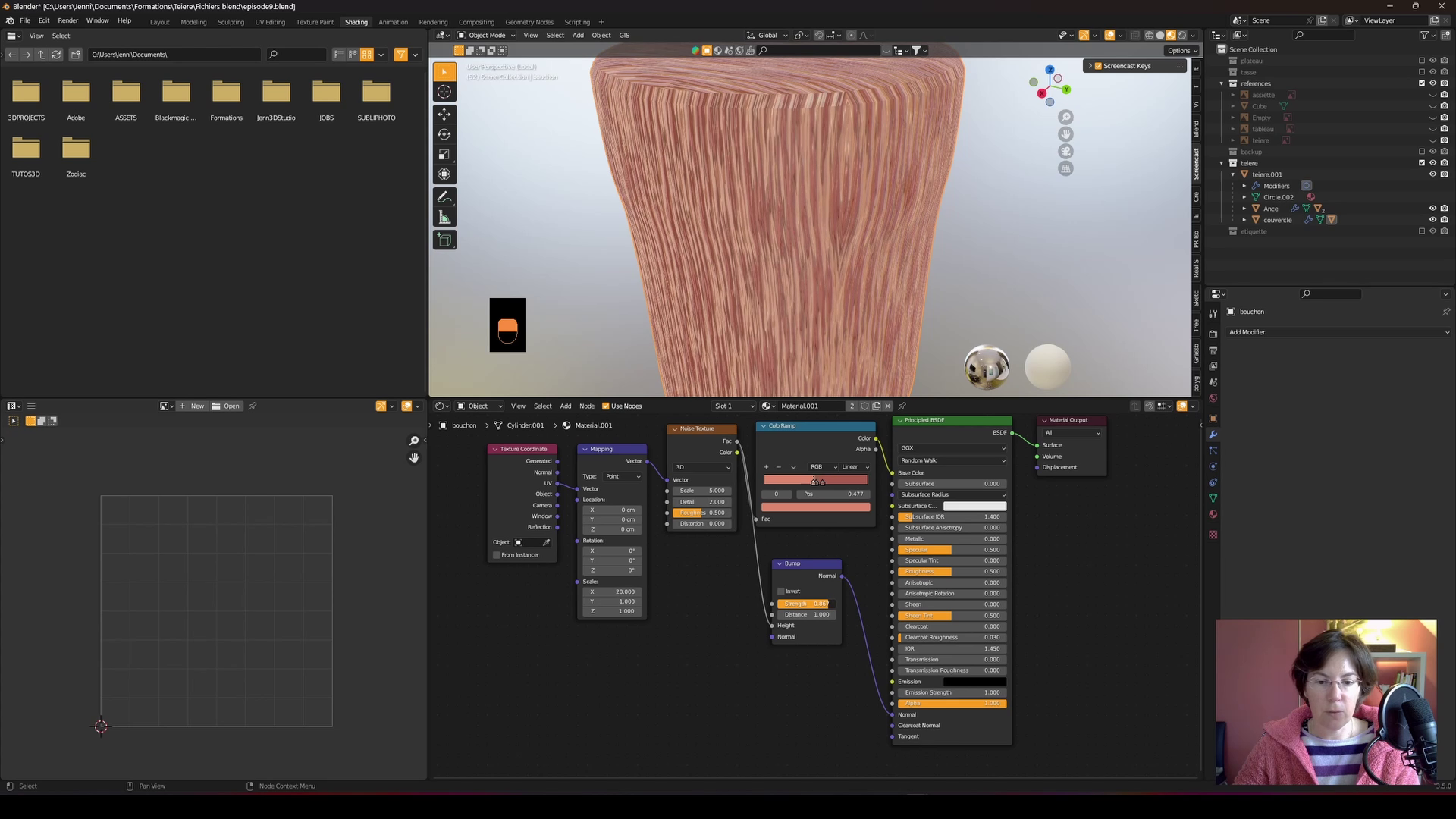Select the Annotate tool icon

pyautogui.click(x=444, y=197)
